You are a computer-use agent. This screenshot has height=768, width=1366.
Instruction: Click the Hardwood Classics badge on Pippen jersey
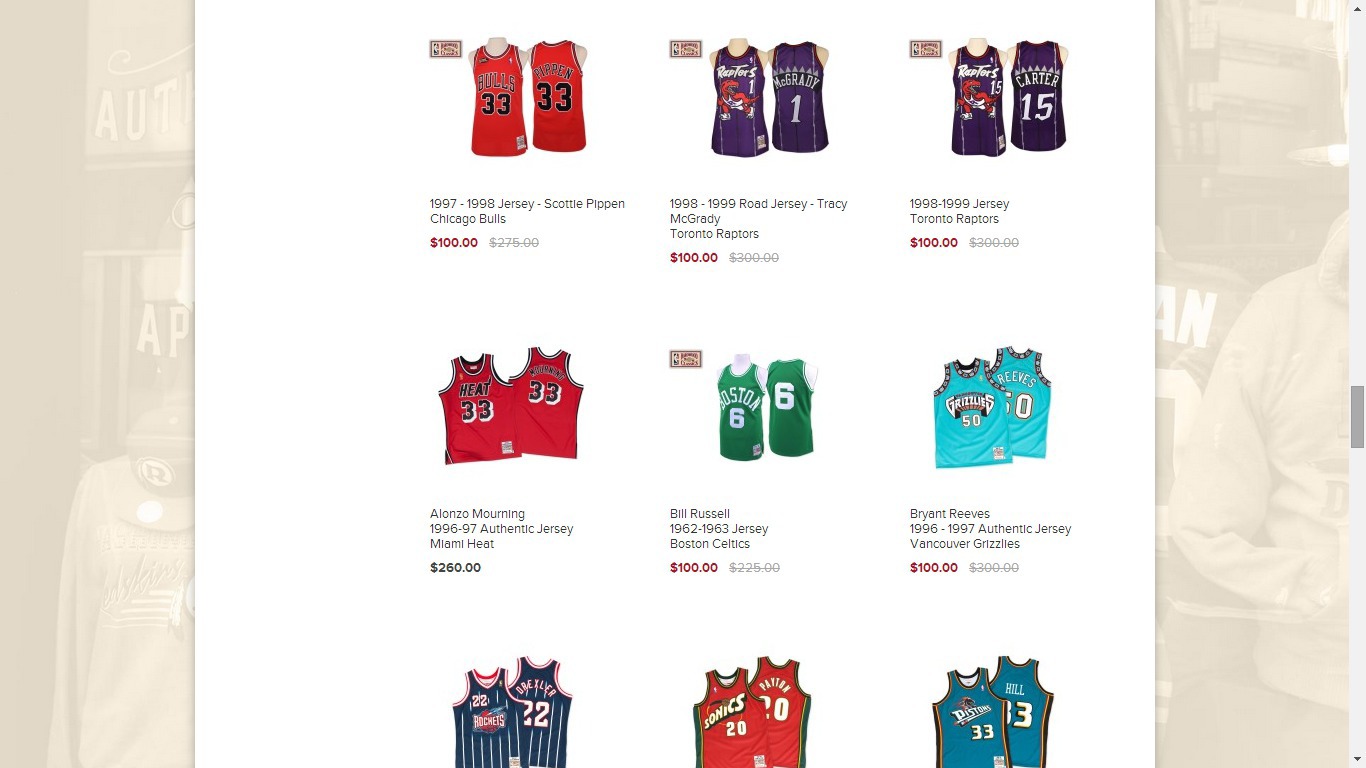pos(445,49)
